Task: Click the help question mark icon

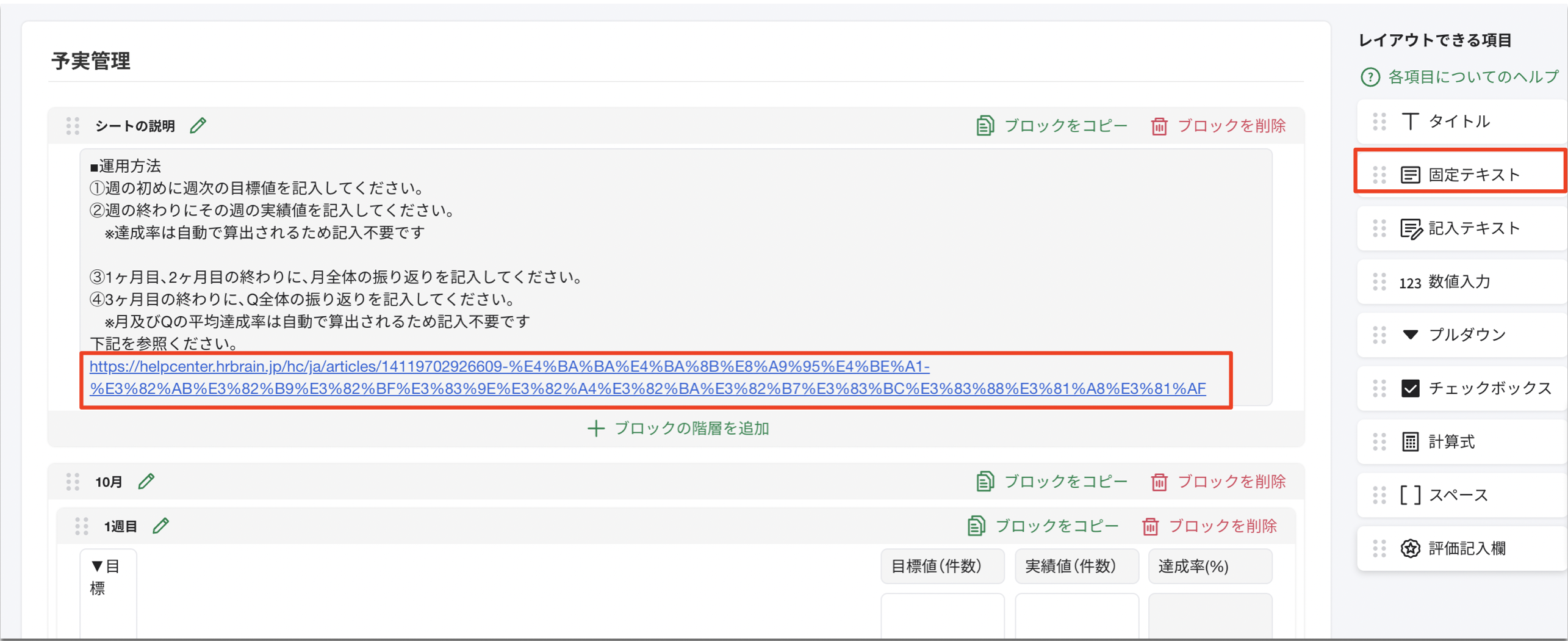Action: pyautogui.click(x=1370, y=77)
